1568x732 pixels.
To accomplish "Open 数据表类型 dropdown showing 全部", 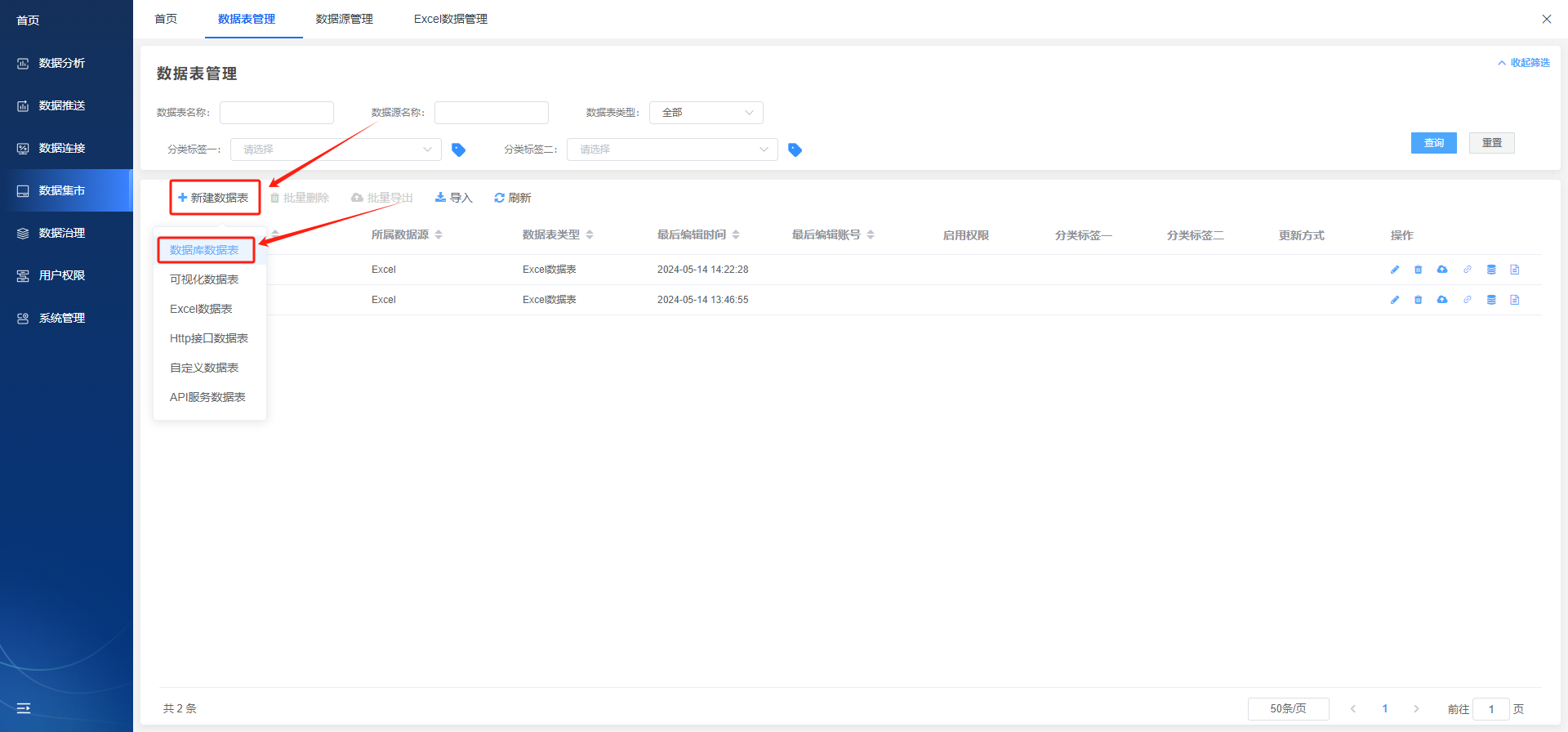I will (x=706, y=113).
